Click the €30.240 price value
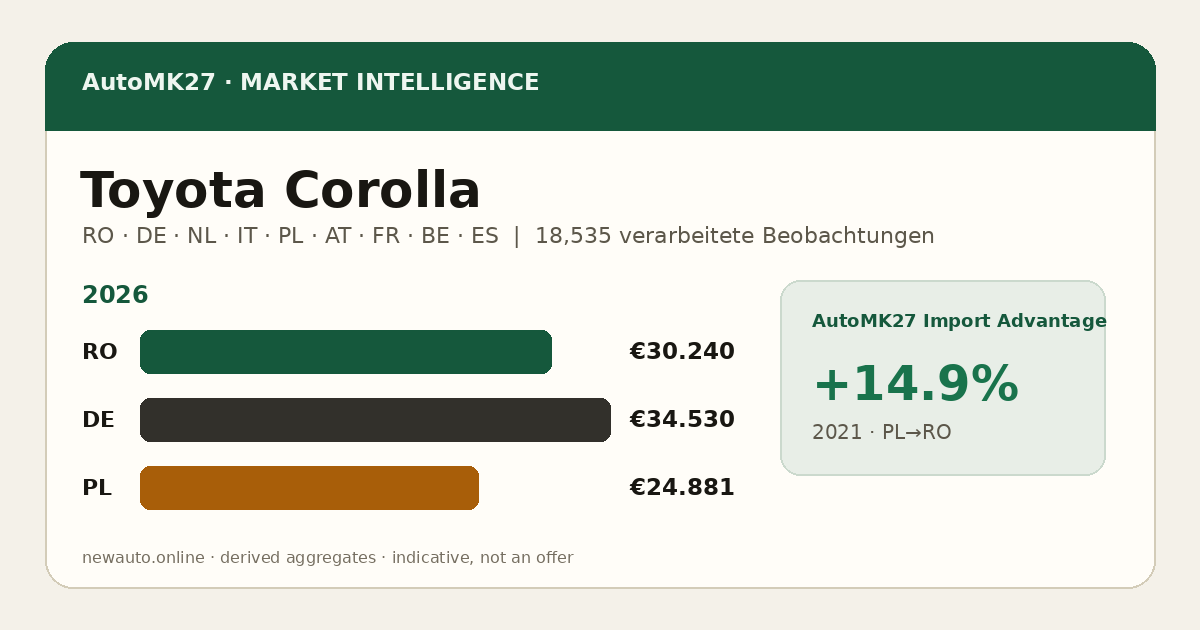This screenshot has width=1200, height=630. [682, 352]
